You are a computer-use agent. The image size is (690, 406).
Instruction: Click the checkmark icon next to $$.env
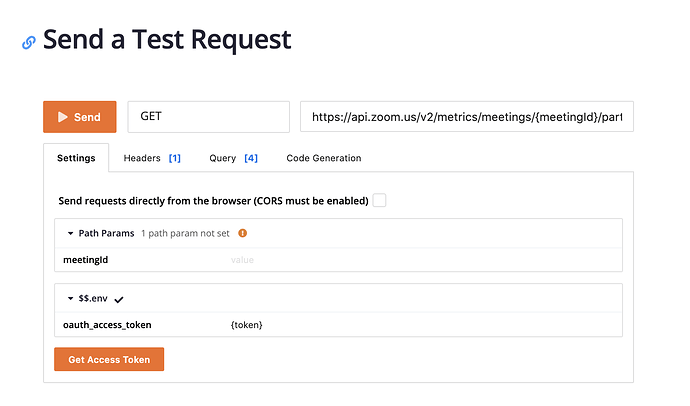click(x=119, y=299)
